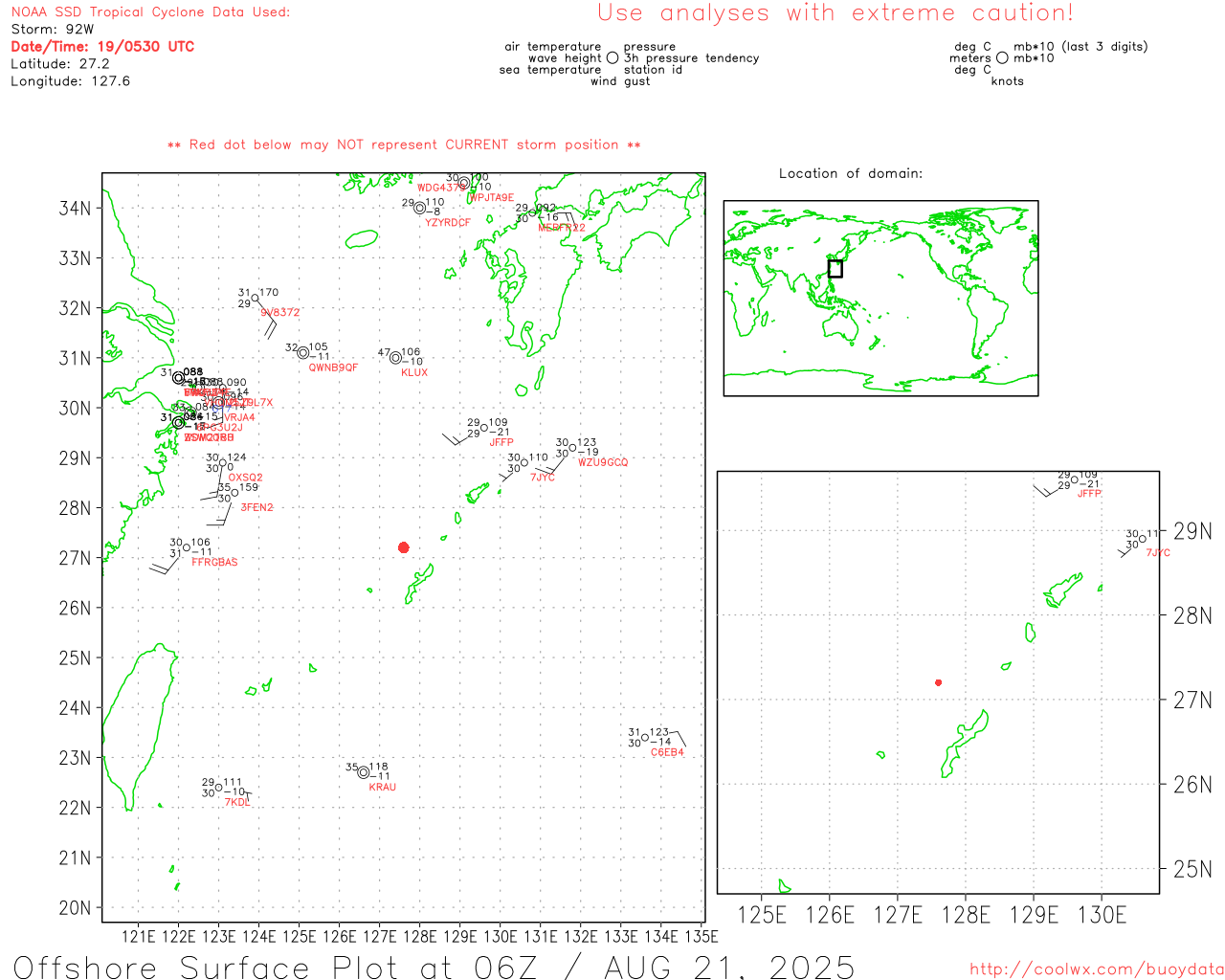The height and width of the screenshot is (980, 1225).
Task: Click the 'Longitude: 127.6' text
Action: coord(70,81)
